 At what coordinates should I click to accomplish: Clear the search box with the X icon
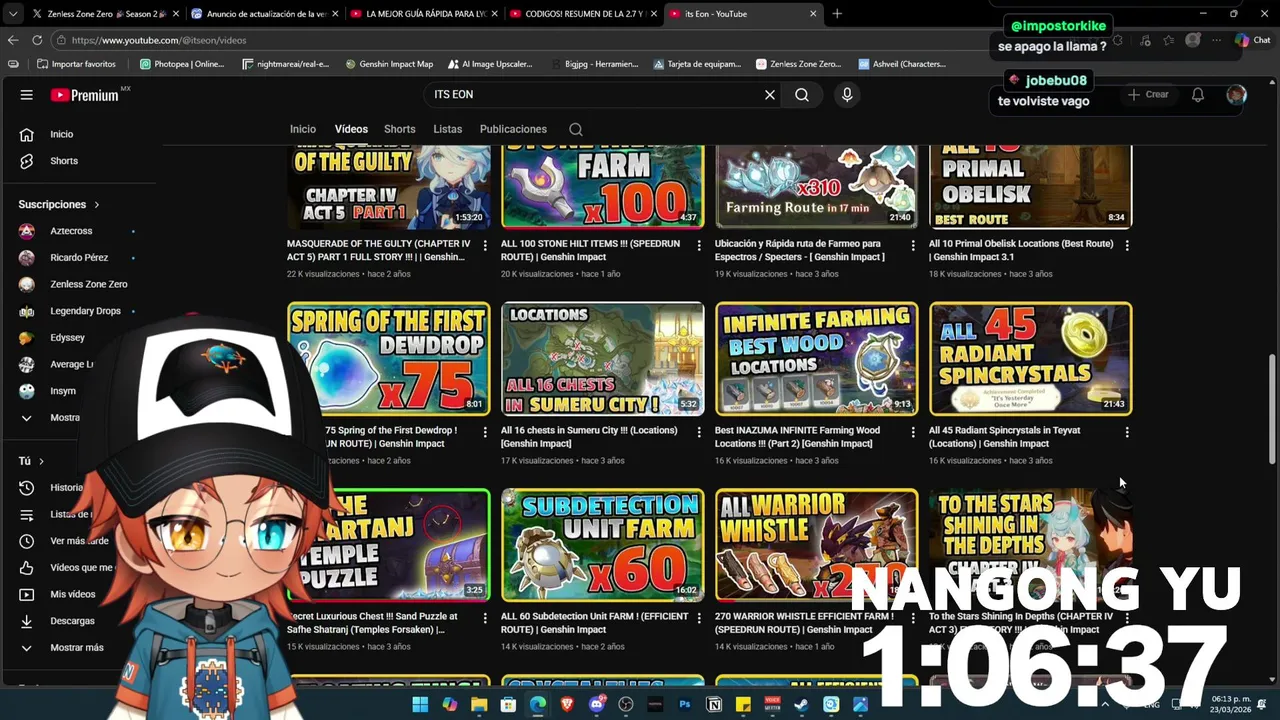click(x=770, y=95)
